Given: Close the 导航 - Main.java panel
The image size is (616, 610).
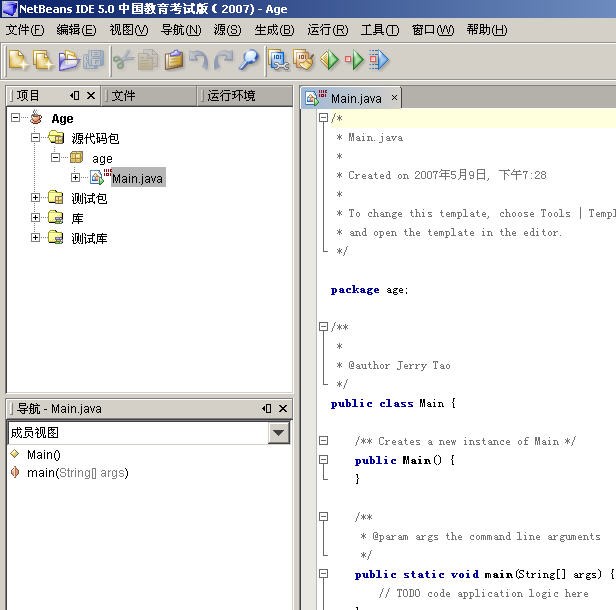Looking at the screenshot, I should [283, 408].
